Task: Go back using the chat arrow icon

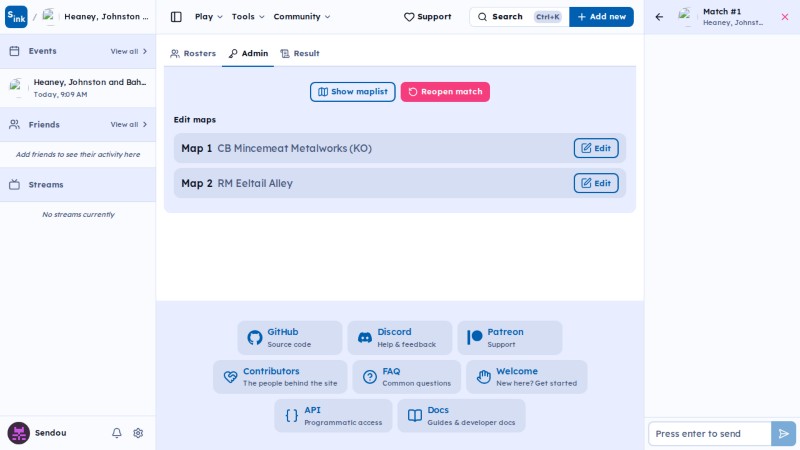Action: click(659, 17)
